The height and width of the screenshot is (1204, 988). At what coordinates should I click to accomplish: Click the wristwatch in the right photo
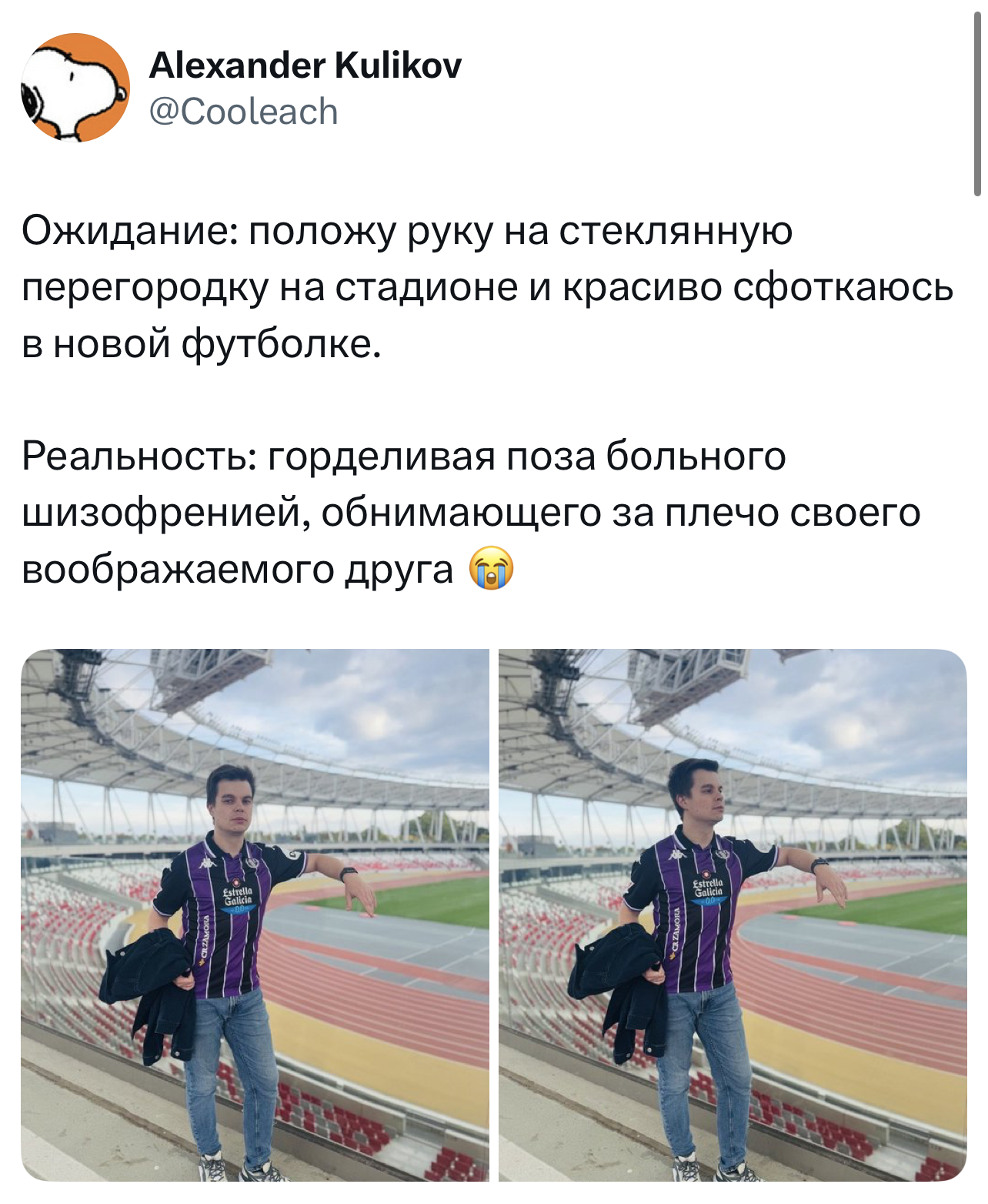(818, 865)
